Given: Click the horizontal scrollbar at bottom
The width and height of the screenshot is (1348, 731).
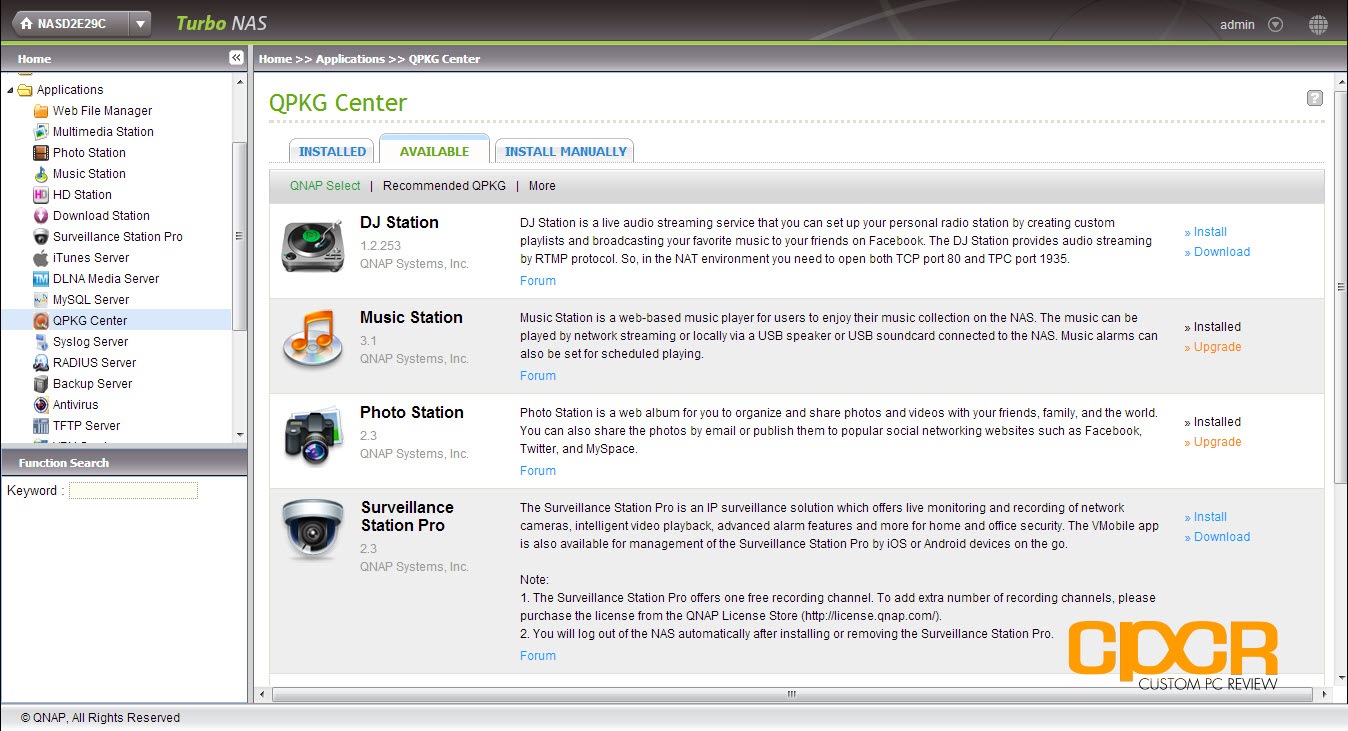Looking at the screenshot, I should [x=791, y=694].
